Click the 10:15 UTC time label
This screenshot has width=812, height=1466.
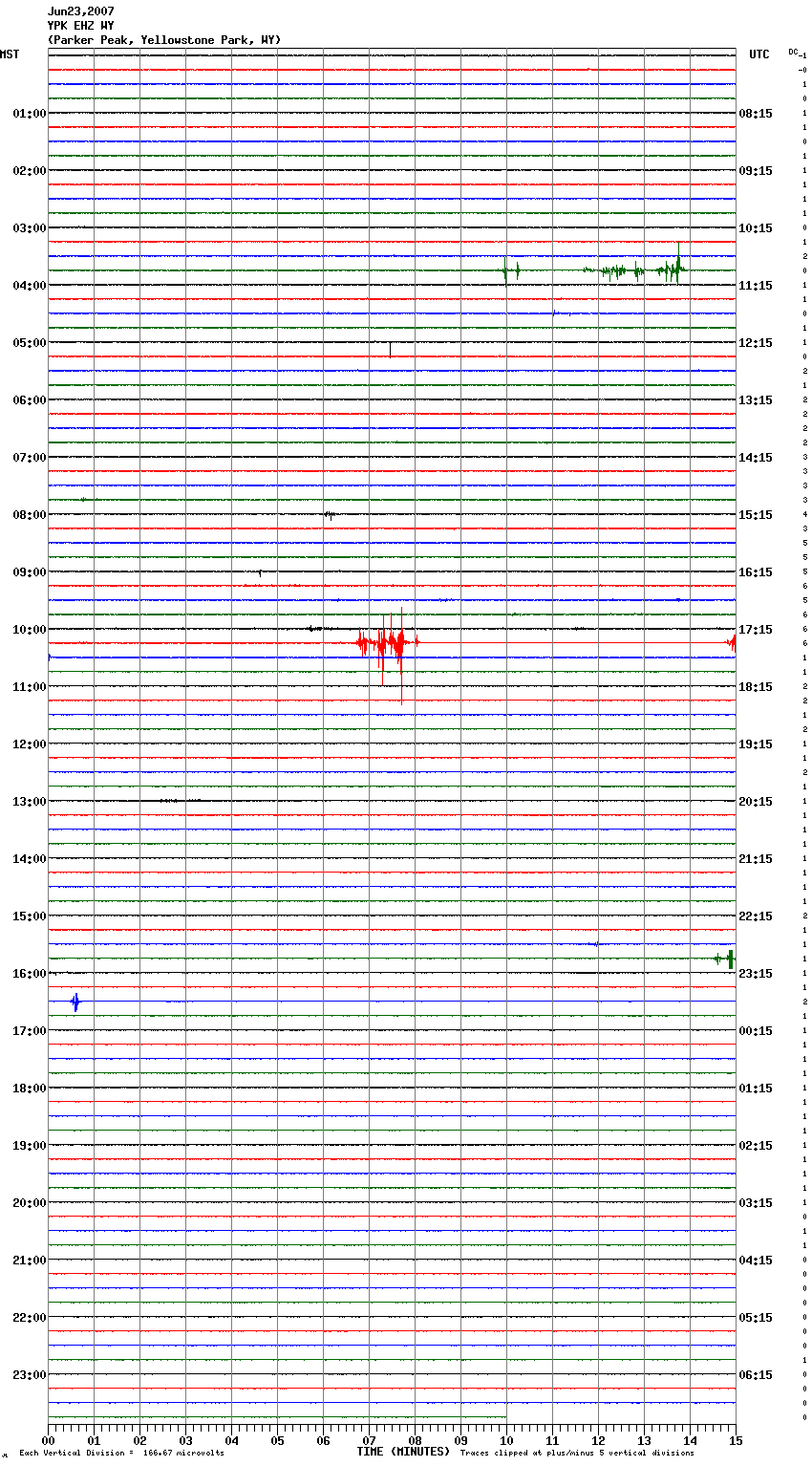point(756,228)
